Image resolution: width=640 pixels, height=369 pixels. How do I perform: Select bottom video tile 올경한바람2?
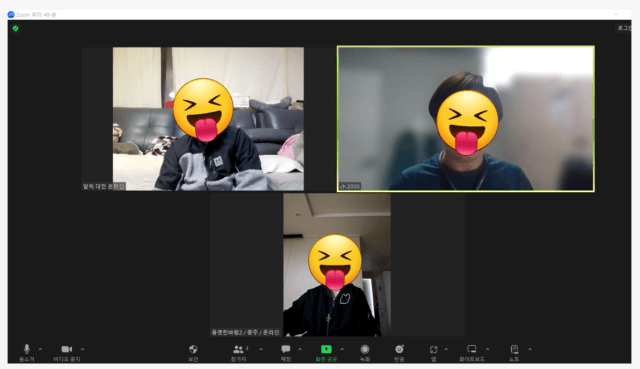[x=337, y=265]
